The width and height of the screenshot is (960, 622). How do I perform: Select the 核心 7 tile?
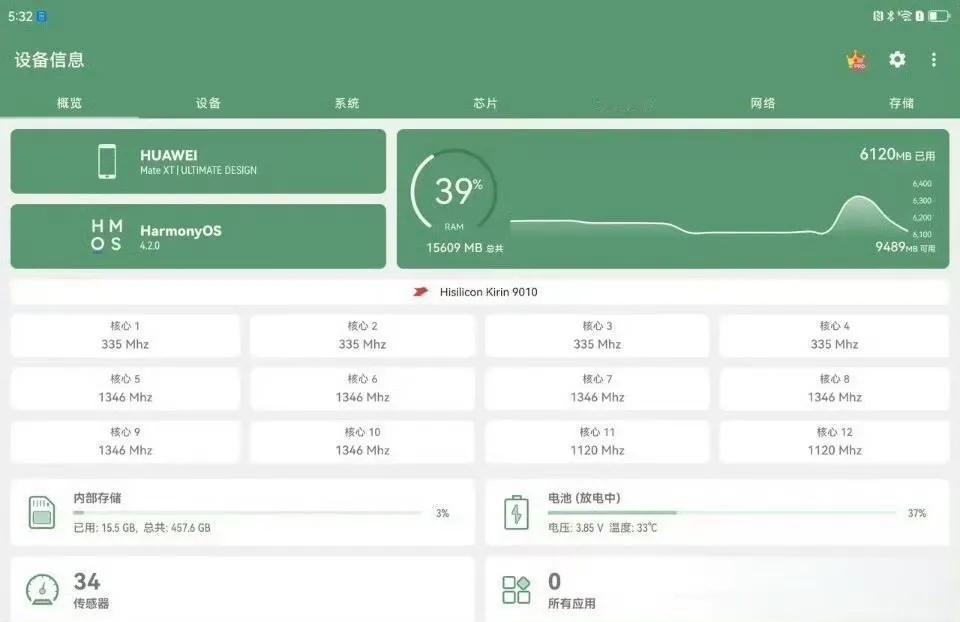click(x=597, y=388)
